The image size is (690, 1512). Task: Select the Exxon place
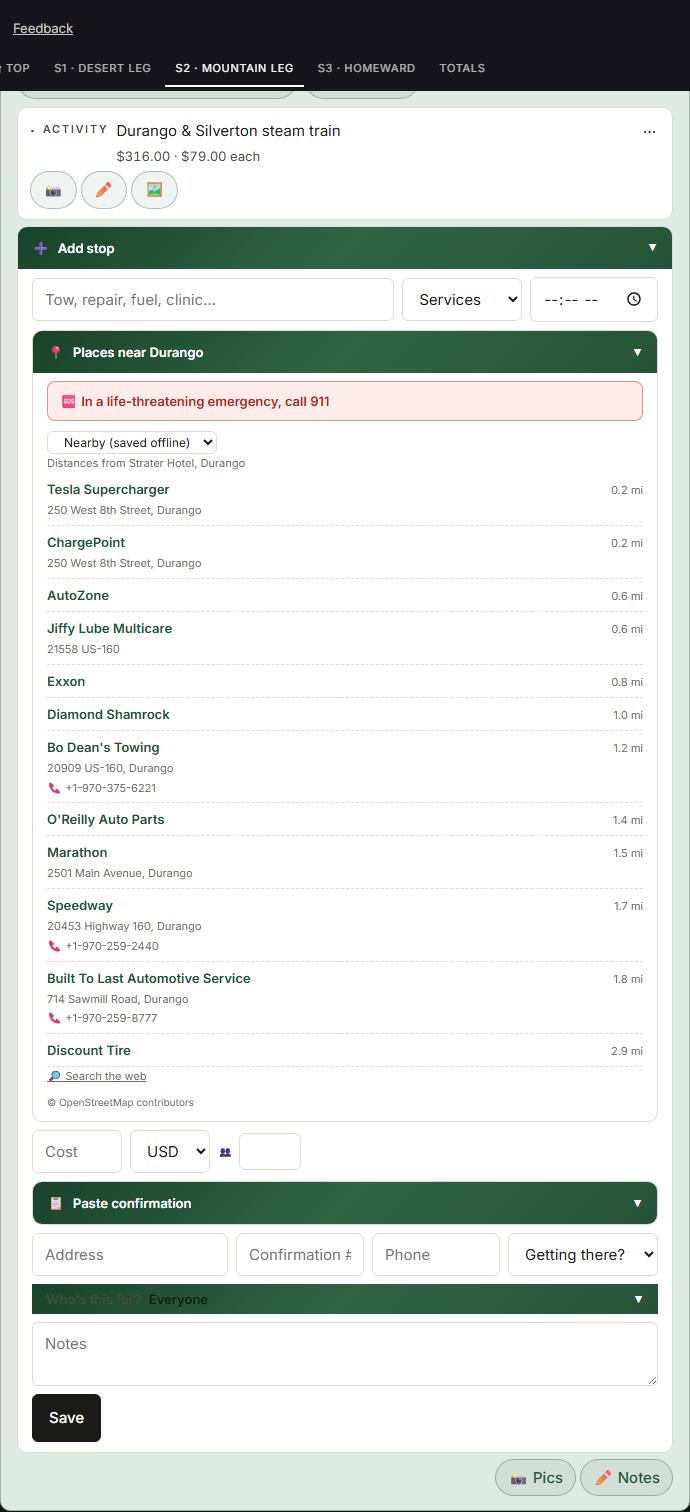(66, 681)
